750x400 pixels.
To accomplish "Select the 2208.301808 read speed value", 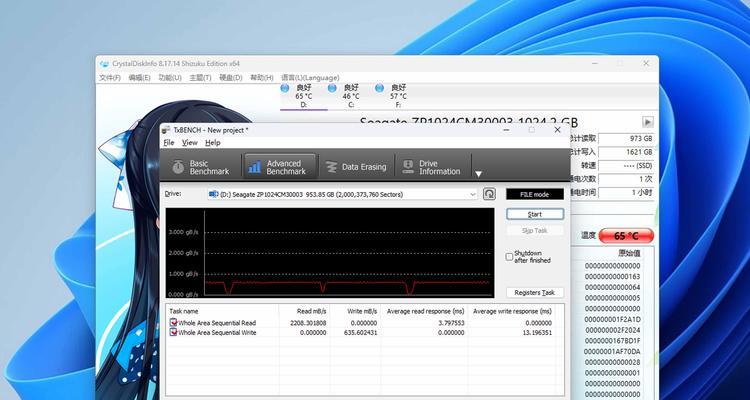I will (308, 323).
